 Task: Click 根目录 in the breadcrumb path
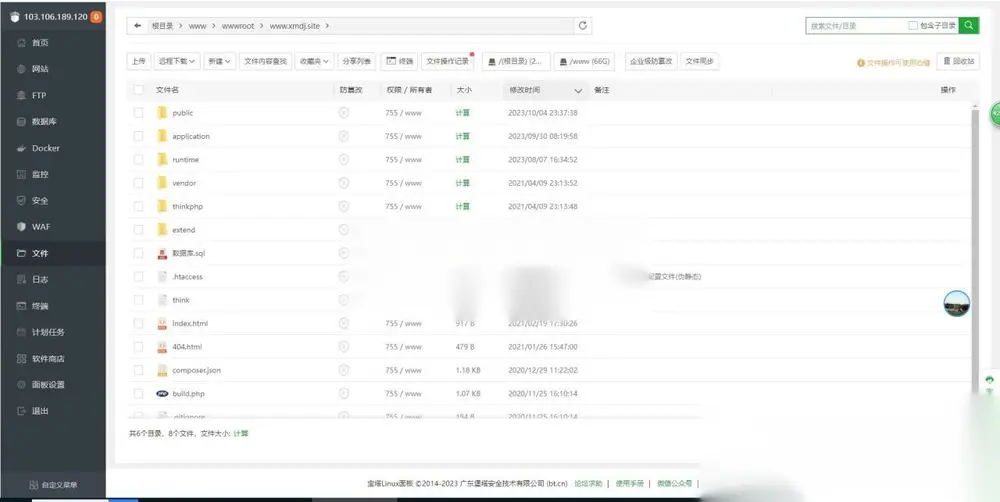(x=162, y=26)
